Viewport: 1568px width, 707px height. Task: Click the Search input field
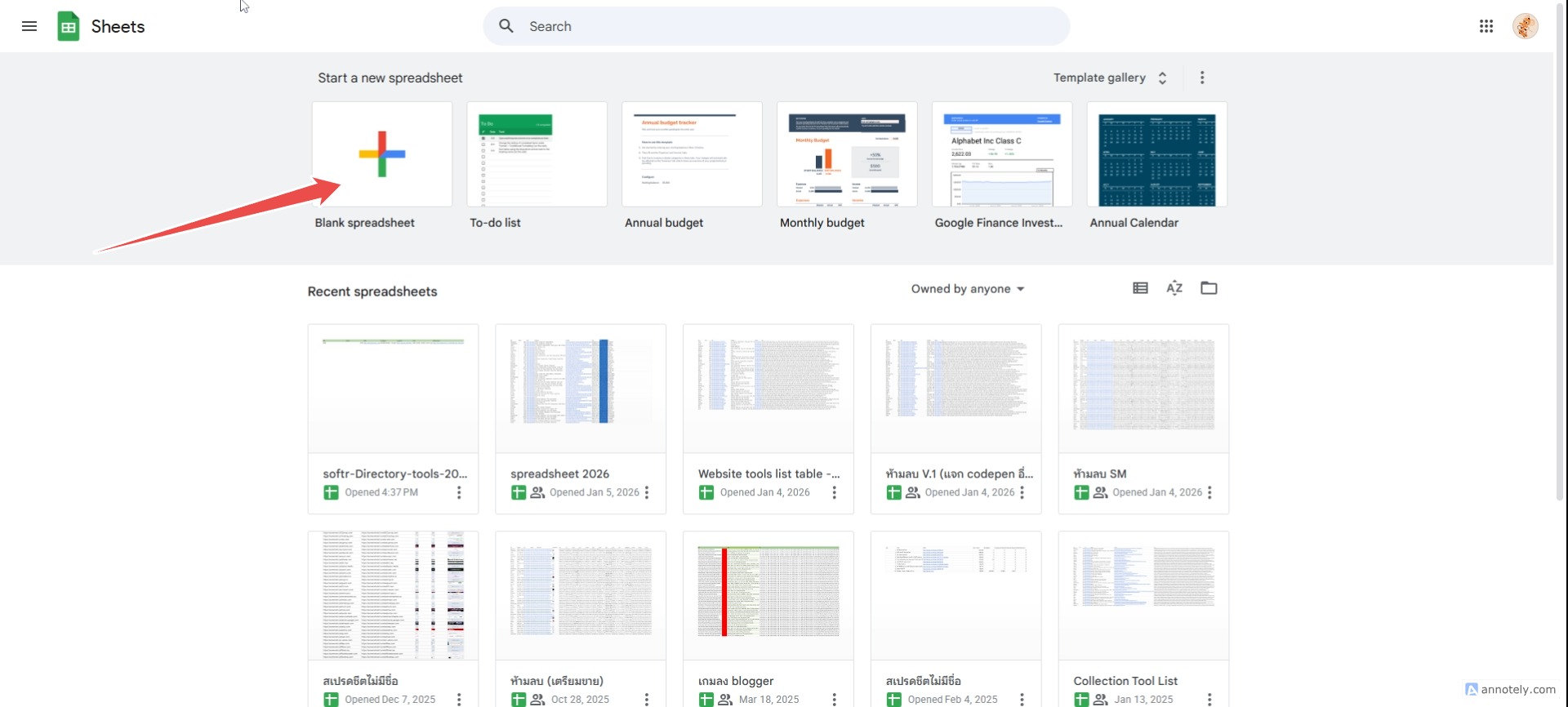[776, 26]
